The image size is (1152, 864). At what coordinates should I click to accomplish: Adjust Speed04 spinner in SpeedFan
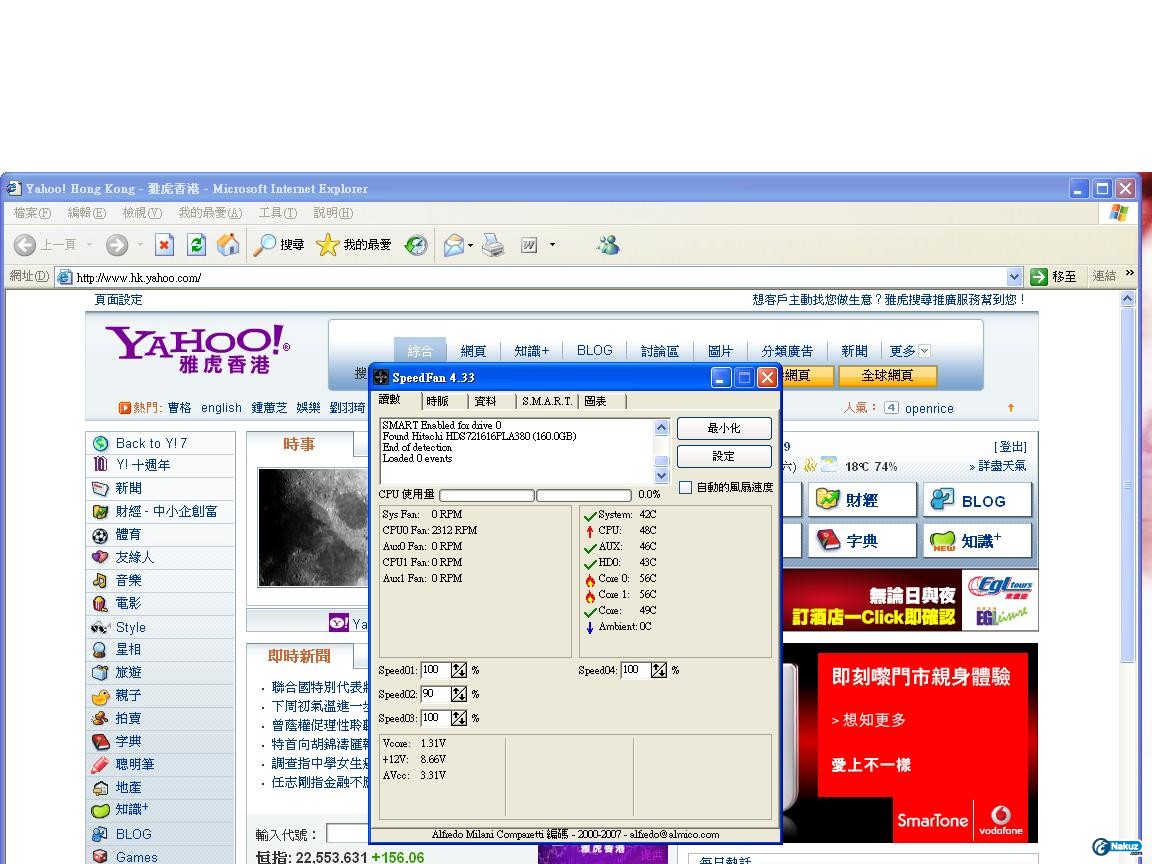coord(658,670)
